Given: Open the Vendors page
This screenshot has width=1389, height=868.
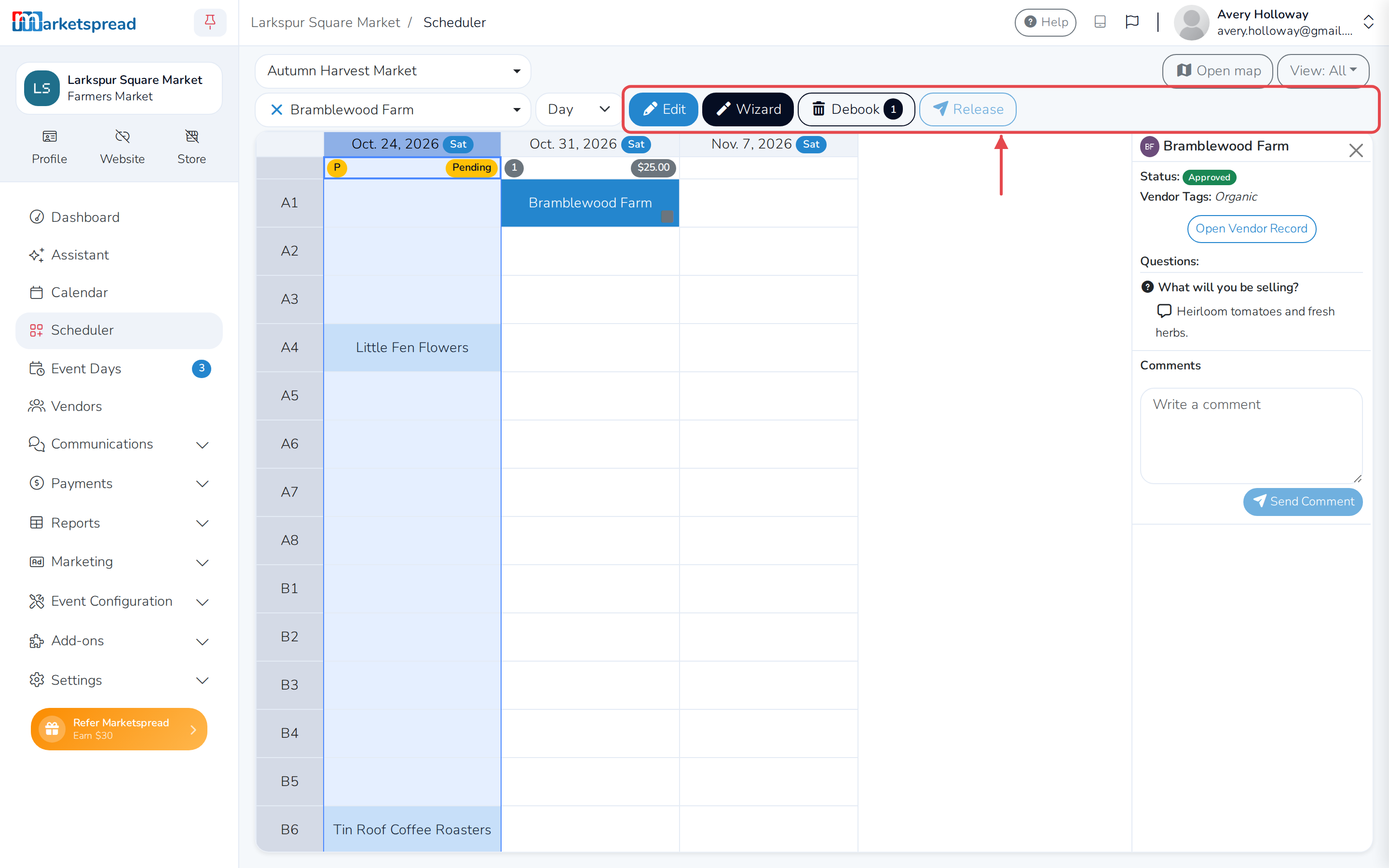Looking at the screenshot, I should (119, 407).
